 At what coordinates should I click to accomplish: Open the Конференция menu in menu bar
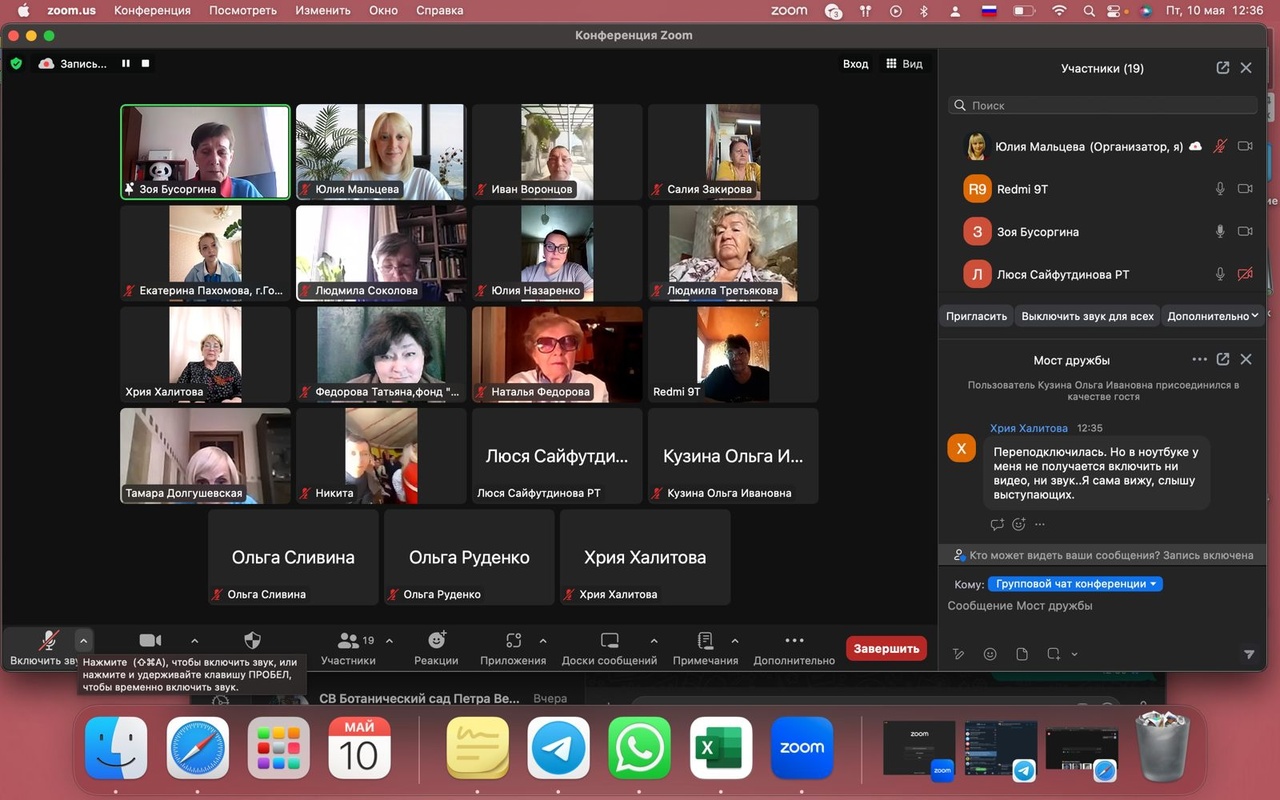tap(152, 10)
